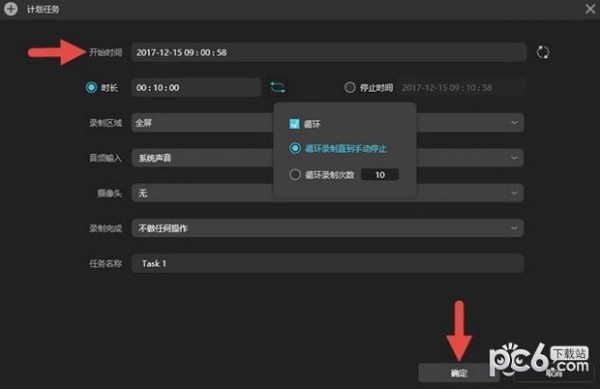Viewport: 600px width, 389px height.
Task: Open the 摄像头 dropdown showing 无
Action: tap(328, 193)
